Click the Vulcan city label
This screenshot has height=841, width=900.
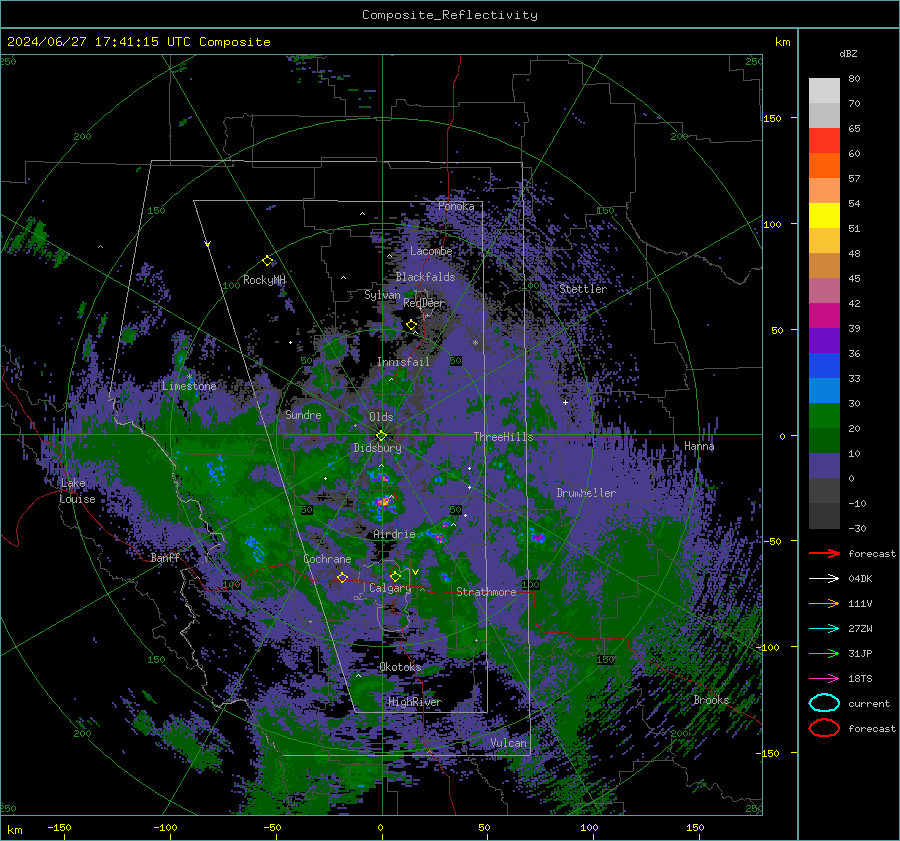(x=509, y=743)
